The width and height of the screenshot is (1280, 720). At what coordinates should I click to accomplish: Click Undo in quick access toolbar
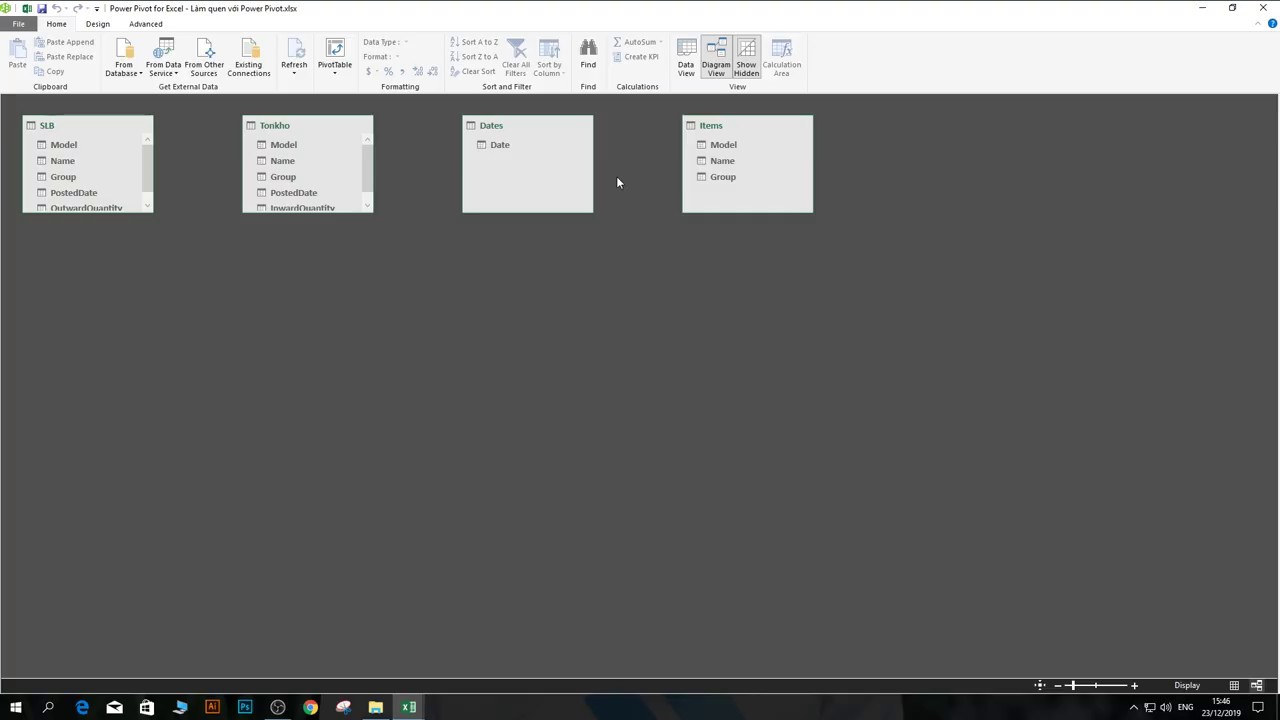point(57,8)
